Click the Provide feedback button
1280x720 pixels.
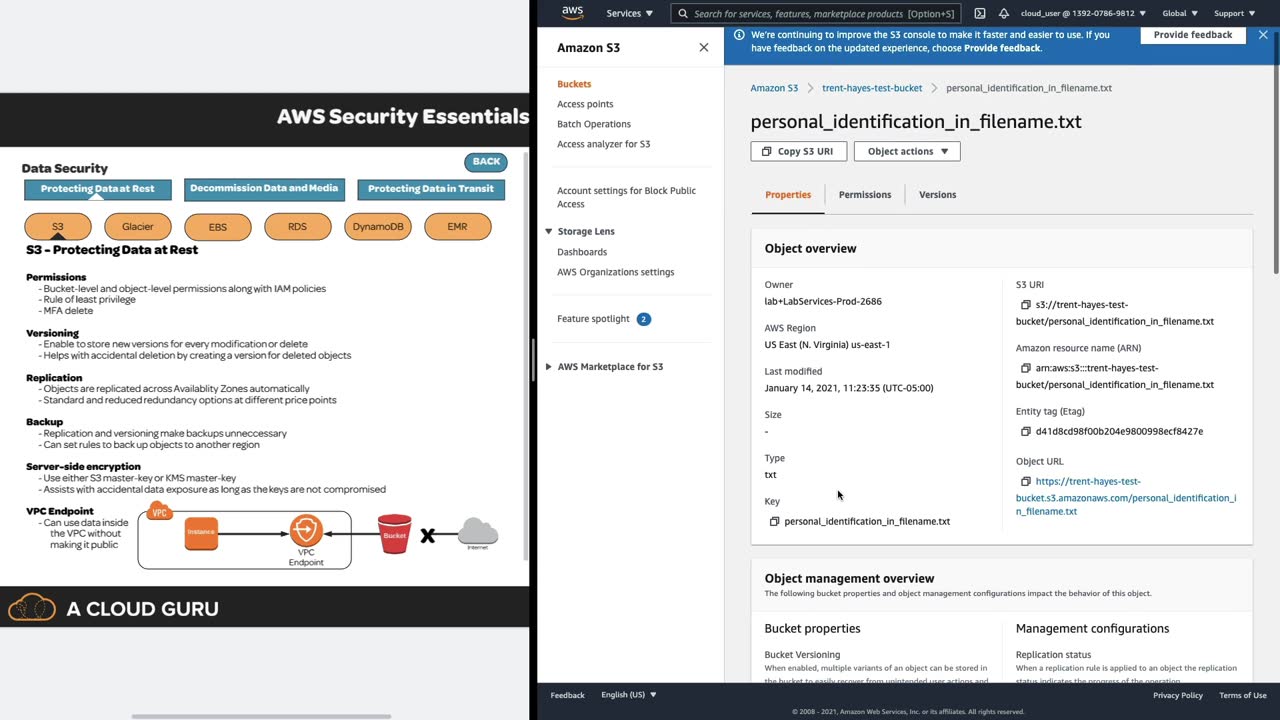click(x=1192, y=35)
